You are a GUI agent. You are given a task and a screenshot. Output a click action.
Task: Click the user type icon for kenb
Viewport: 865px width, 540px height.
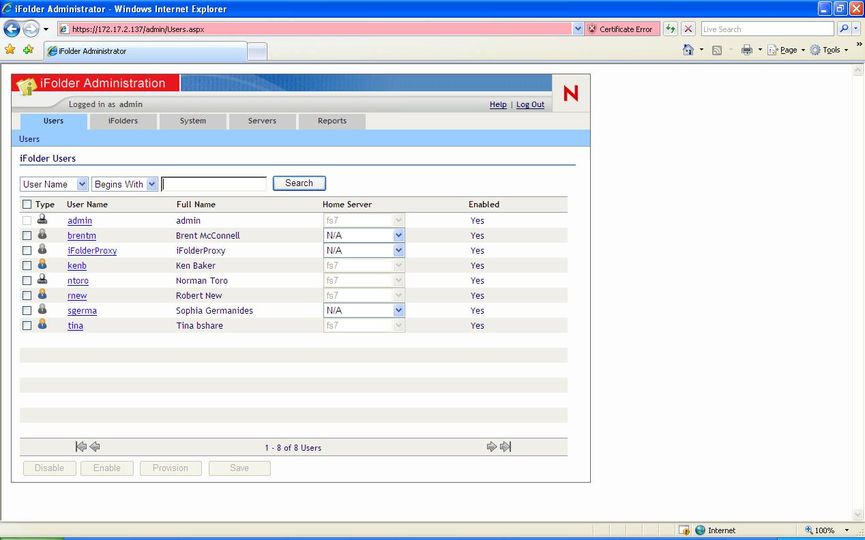point(42,264)
